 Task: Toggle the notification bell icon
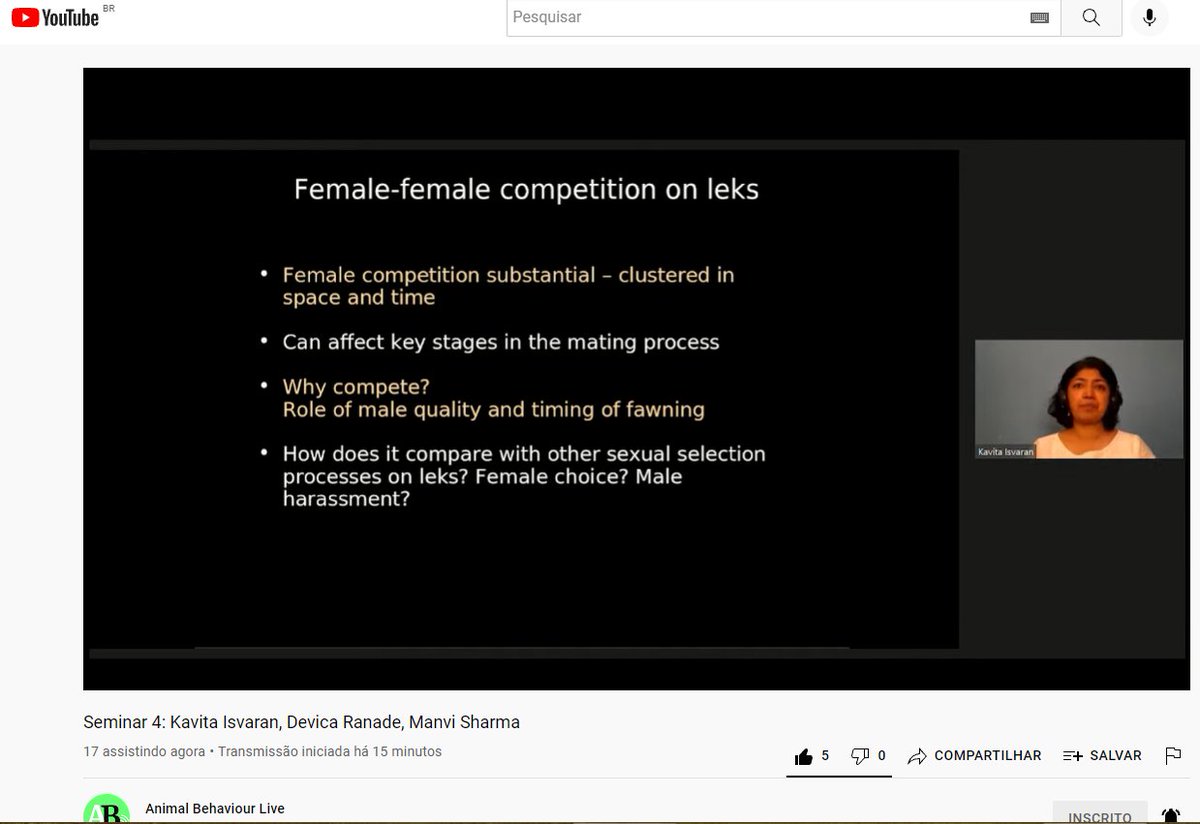(1170, 816)
